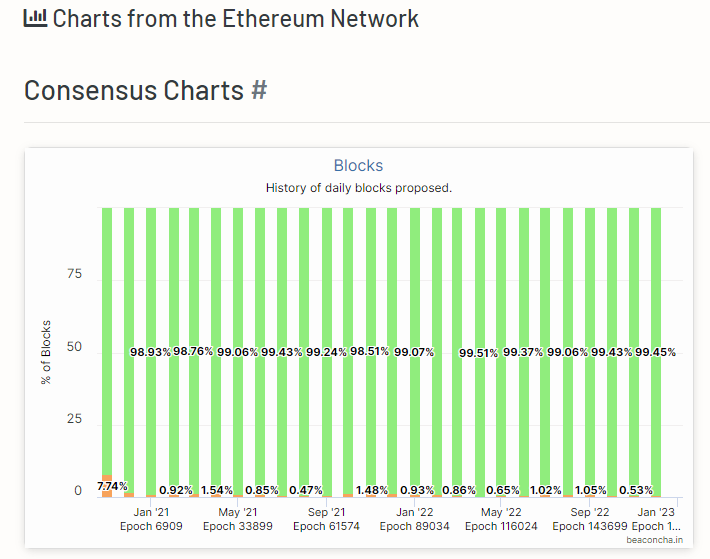710x559 pixels.
Task: Select the Jan '22 Epoch 89034 axis label
Action: pos(414,519)
